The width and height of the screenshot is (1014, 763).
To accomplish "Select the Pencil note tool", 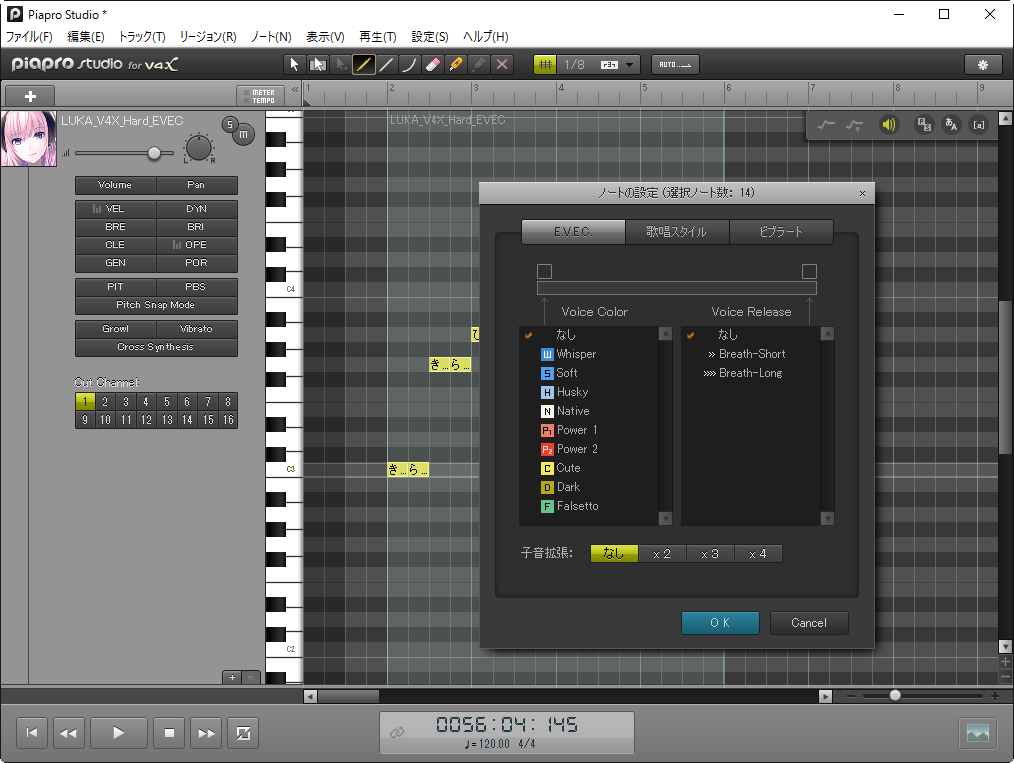I will tap(363, 65).
